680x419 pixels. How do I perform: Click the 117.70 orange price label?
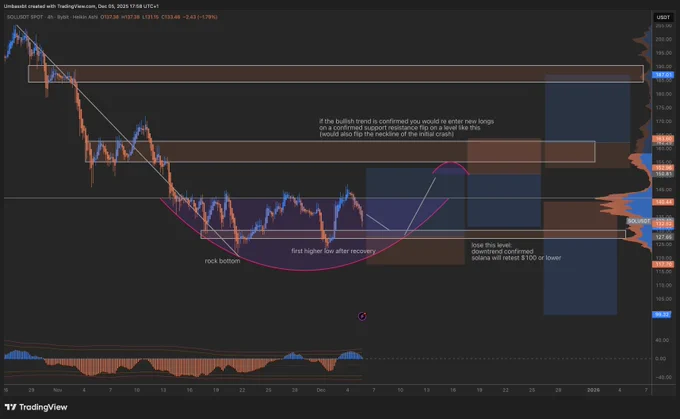[x=664, y=264]
